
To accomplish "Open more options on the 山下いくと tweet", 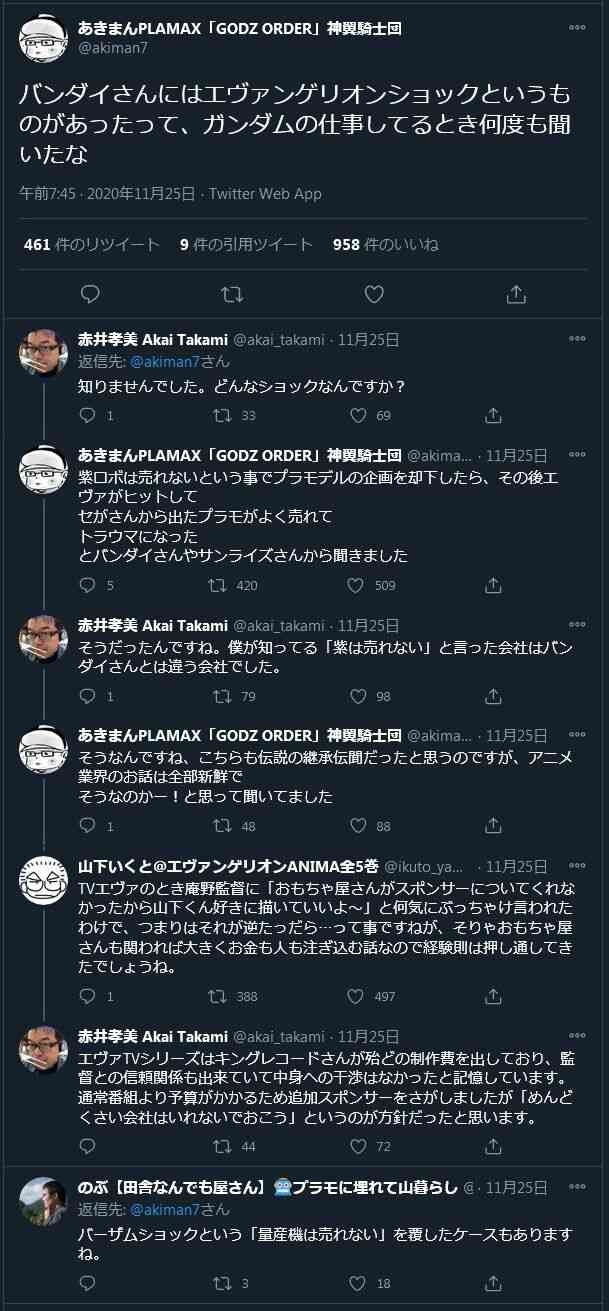I will coord(577,862).
